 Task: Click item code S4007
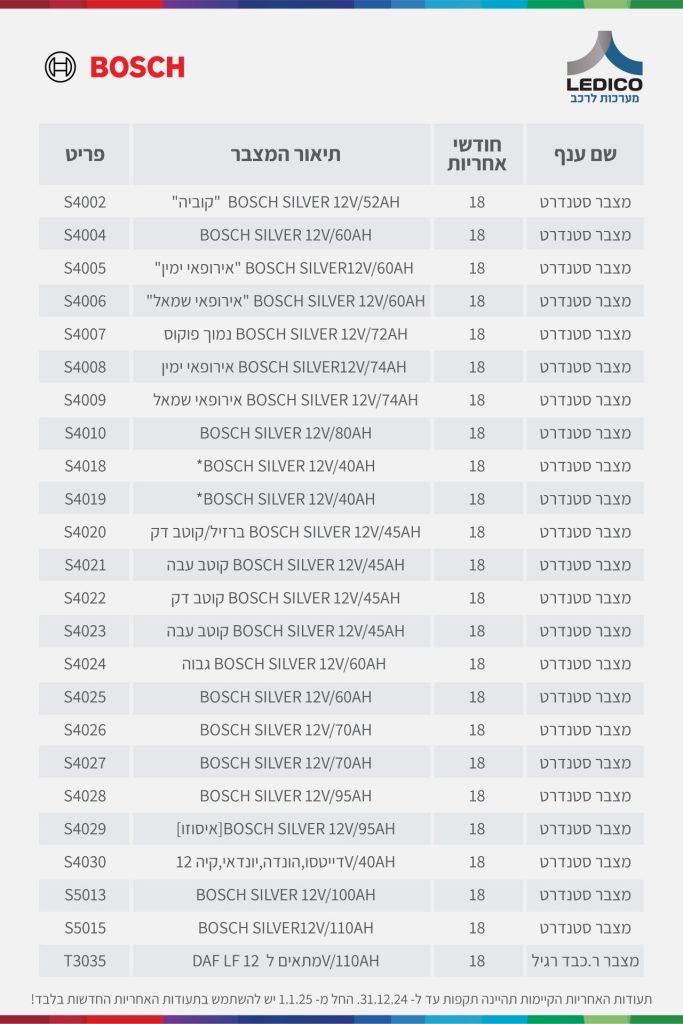coord(85,334)
